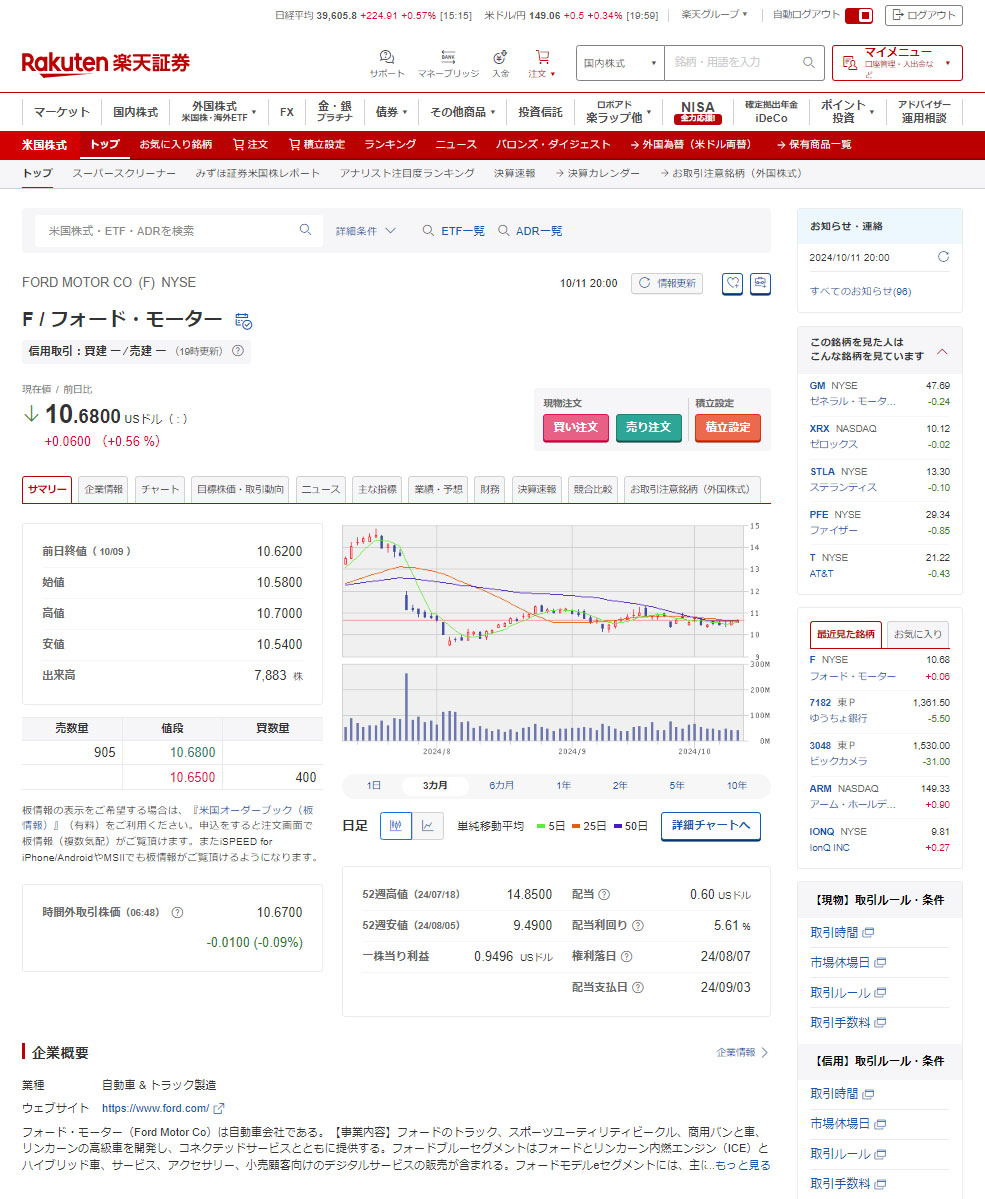Viewport: 985px width, 1199px height.
Task: Click the サポート support icon
Action: pyautogui.click(x=387, y=58)
